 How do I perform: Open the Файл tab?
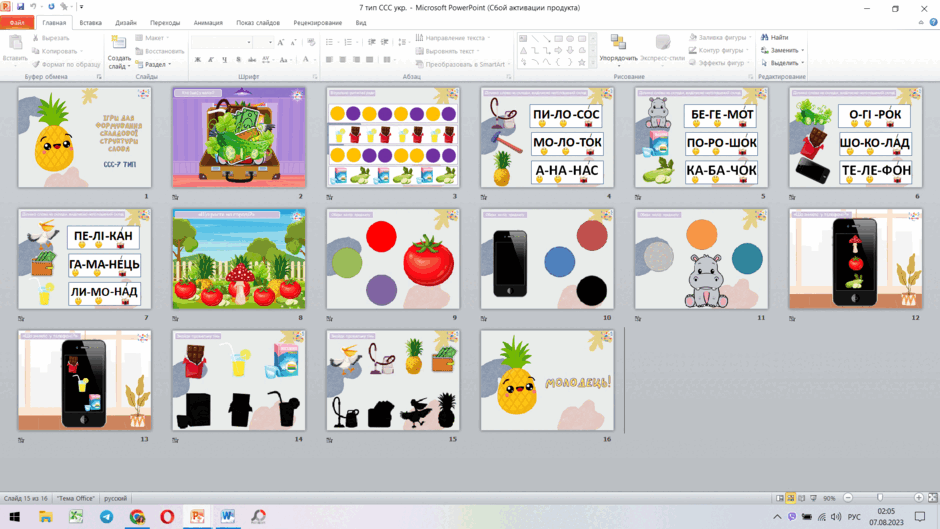pos(17,23)
